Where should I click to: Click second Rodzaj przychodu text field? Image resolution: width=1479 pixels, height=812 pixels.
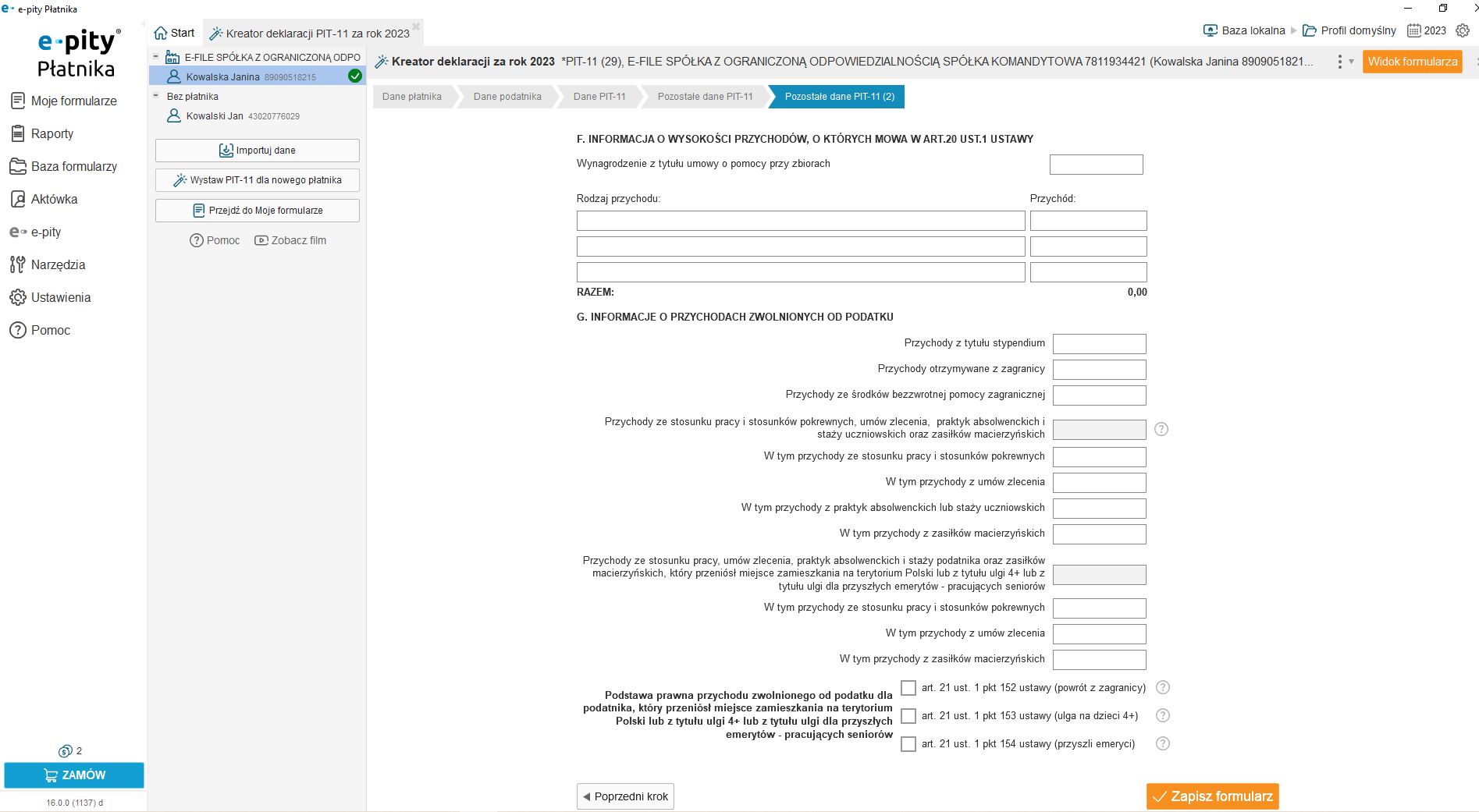pyautogui.click(x=801, y=246)
